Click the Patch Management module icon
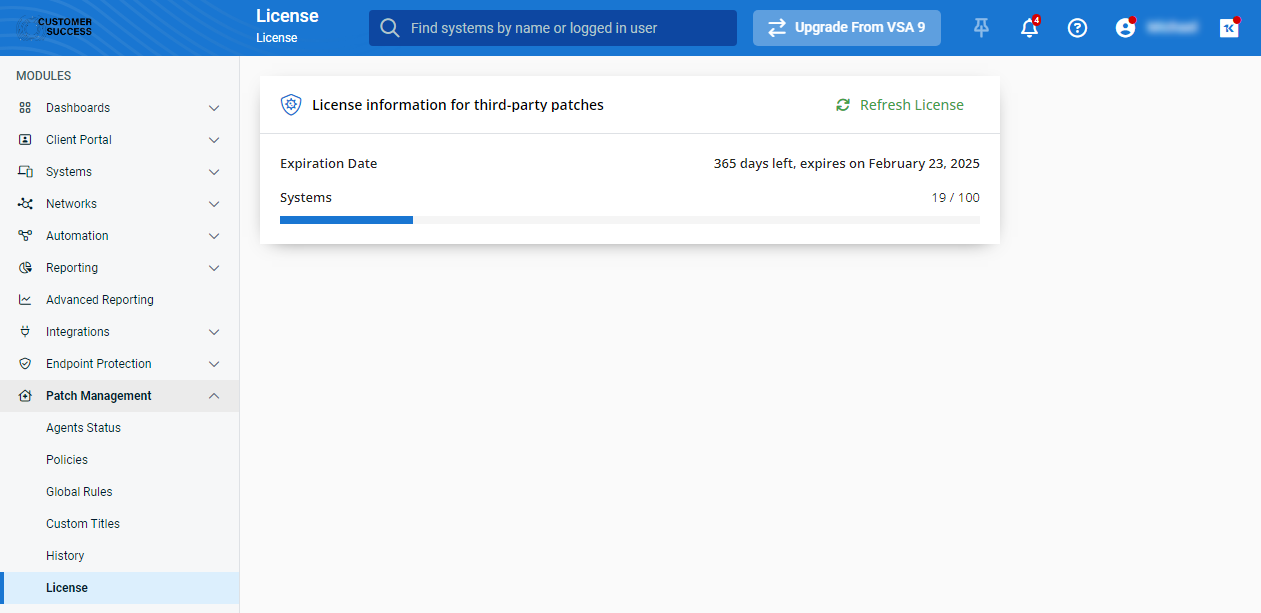The height and width of the screenshot is (613, 1261). [24, 396]
